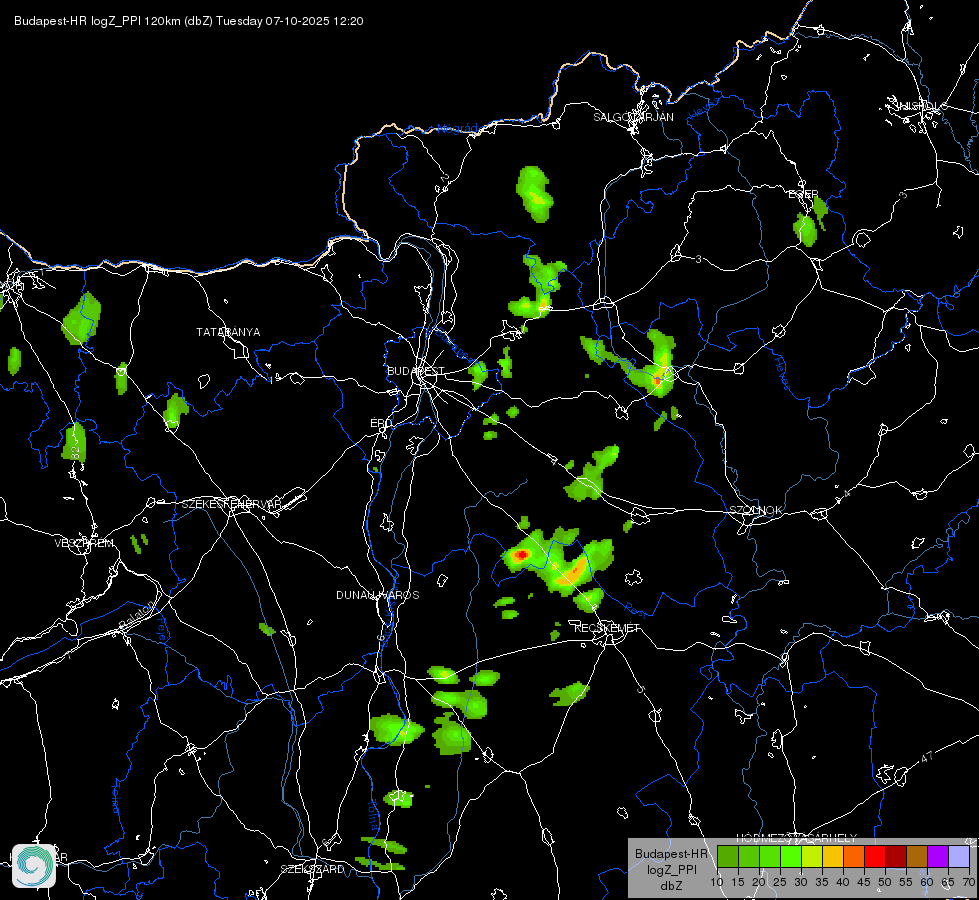Pick the 30–35 dBZ yellow-green legend swatch

(x=812, y=856)
